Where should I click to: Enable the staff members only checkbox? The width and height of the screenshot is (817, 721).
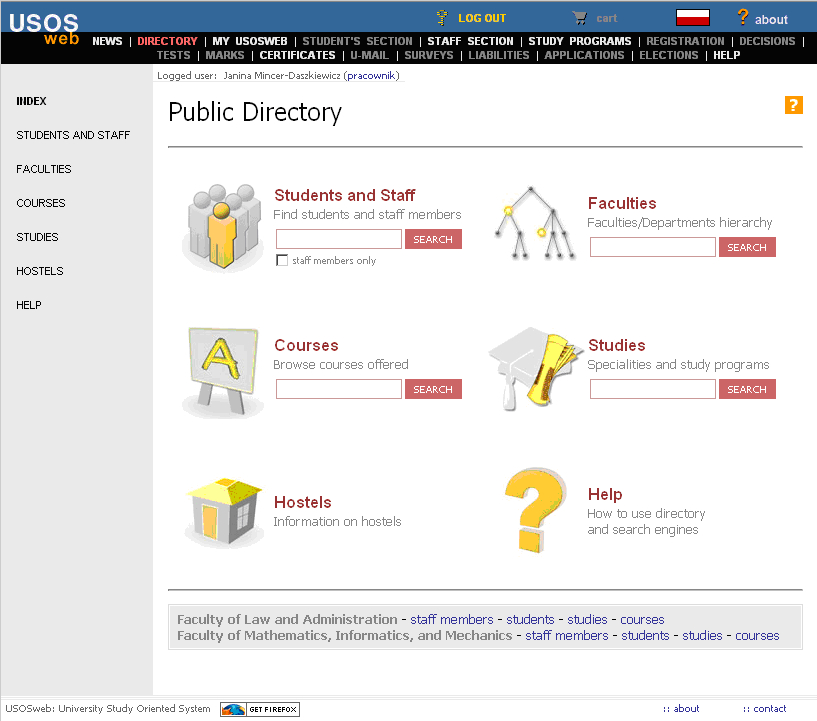pyautogui.click(x=282, y=260)
